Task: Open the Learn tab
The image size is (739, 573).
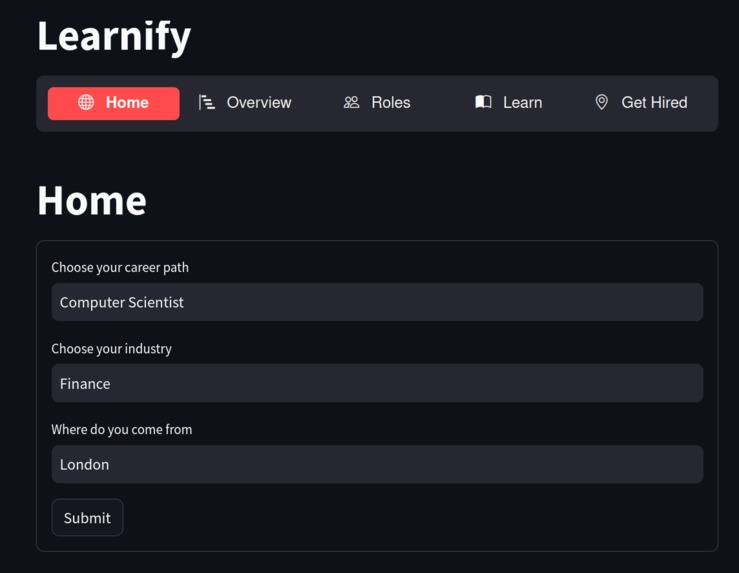Action: (509, 103)
